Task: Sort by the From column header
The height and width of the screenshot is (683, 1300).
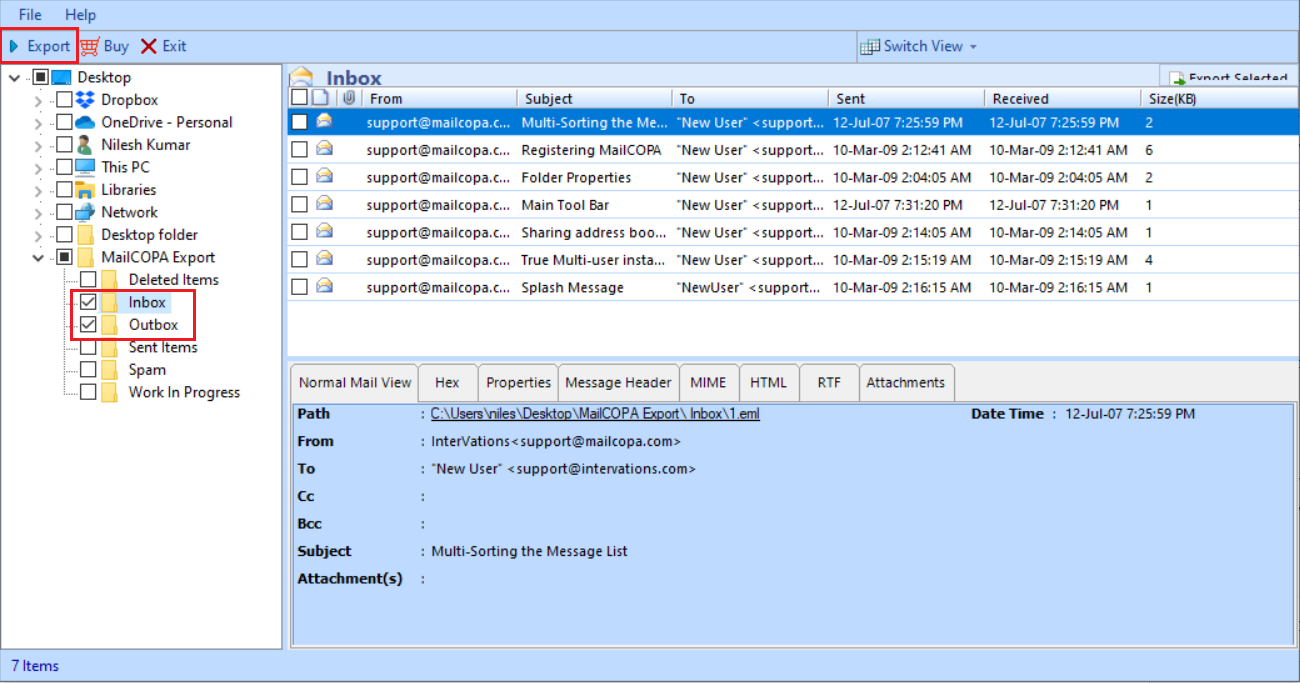Action: 439,98
